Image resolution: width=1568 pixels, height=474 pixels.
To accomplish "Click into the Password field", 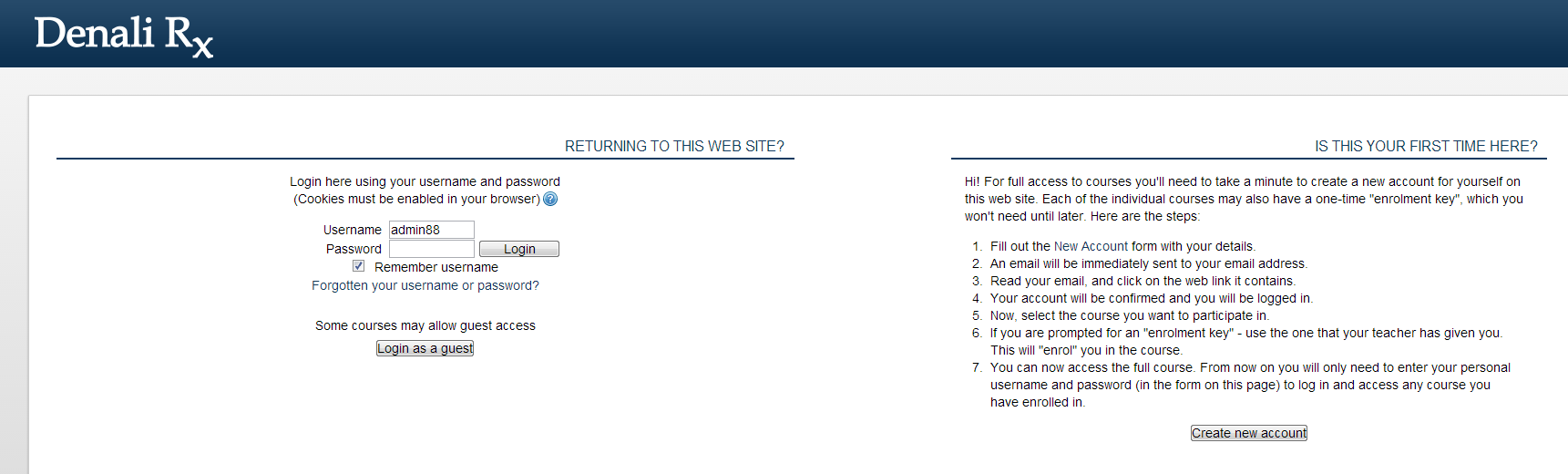I will pos(431,249).
